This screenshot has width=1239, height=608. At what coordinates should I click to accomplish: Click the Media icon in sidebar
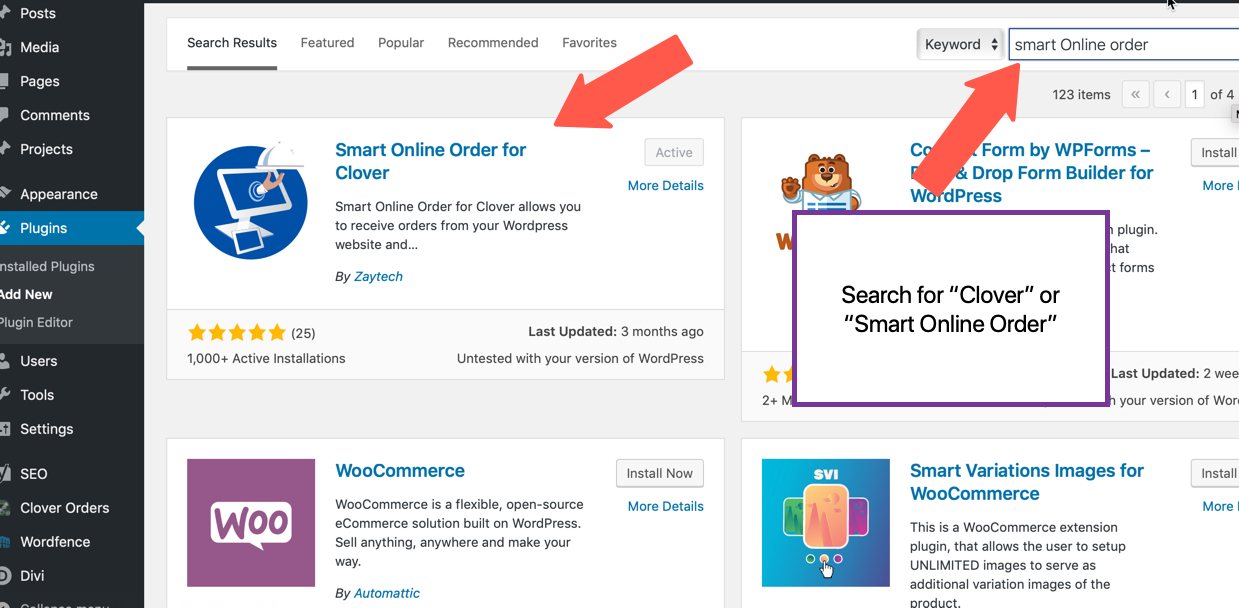tap(4, 47)
